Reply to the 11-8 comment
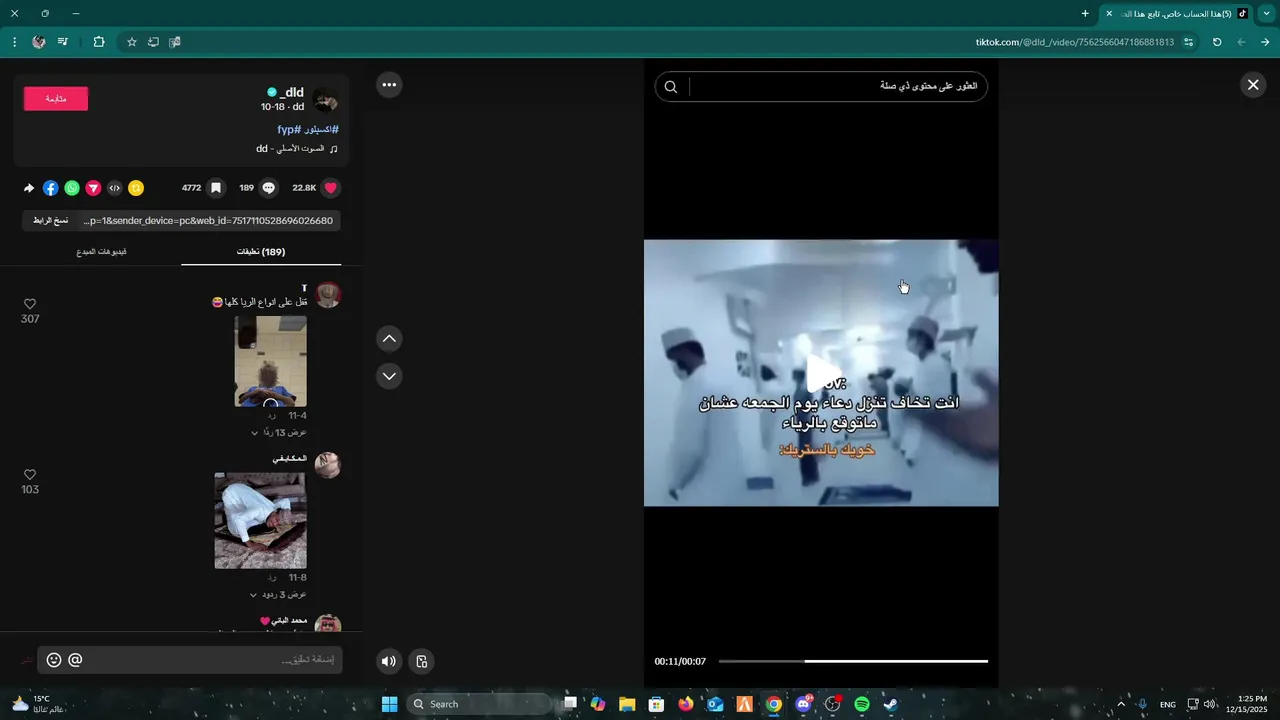Screen dimensions: 1280x720 click(x=271, y=578)
